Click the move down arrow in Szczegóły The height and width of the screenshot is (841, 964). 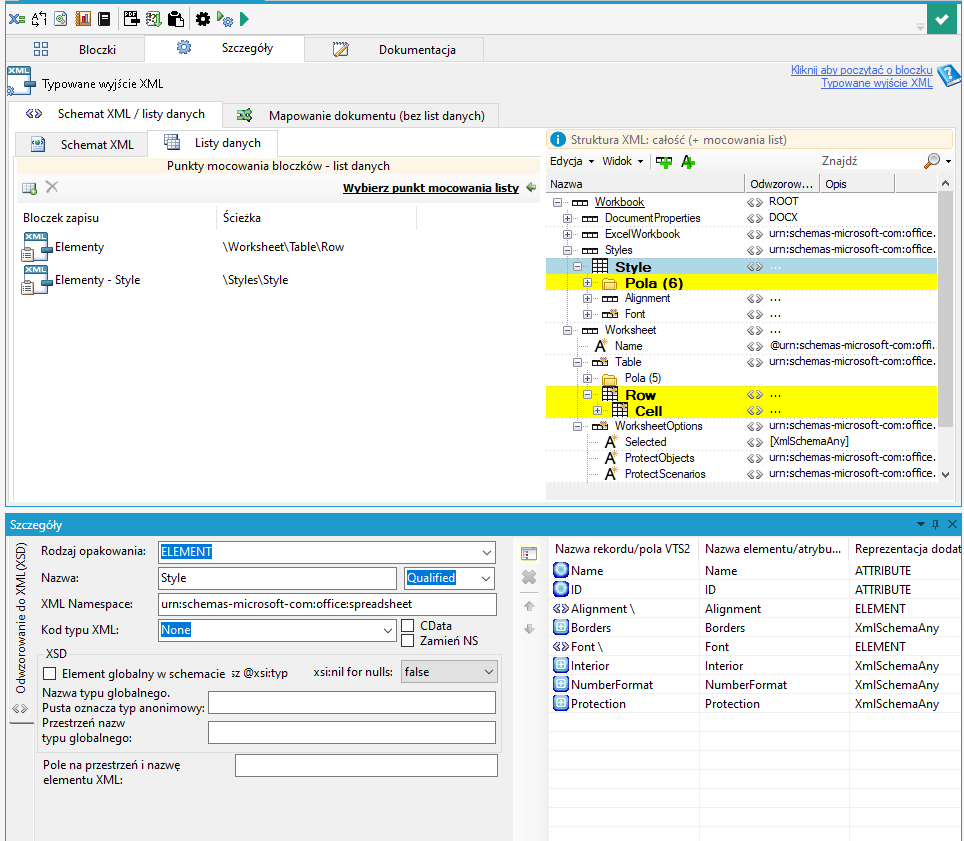pyautogui.click(x=529, y=629)
